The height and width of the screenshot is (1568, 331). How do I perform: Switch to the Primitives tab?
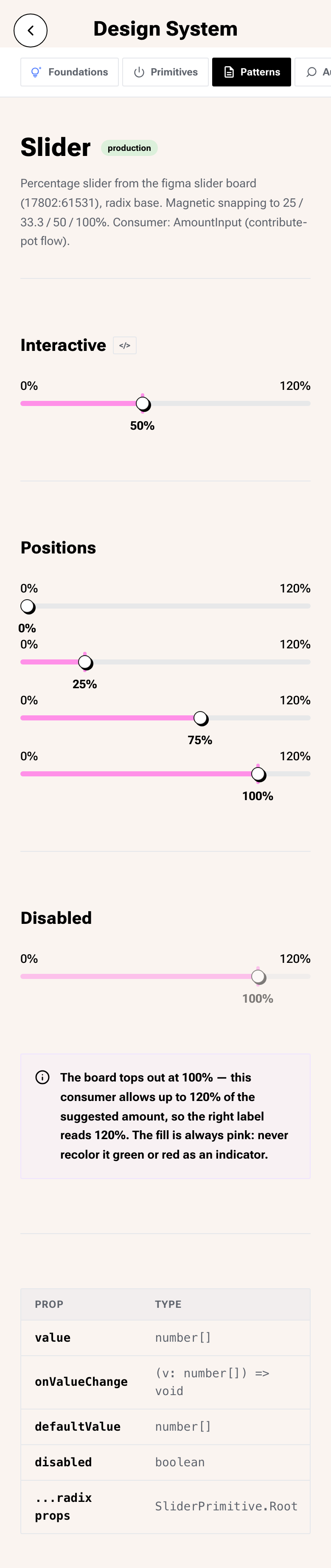(165, 72)
